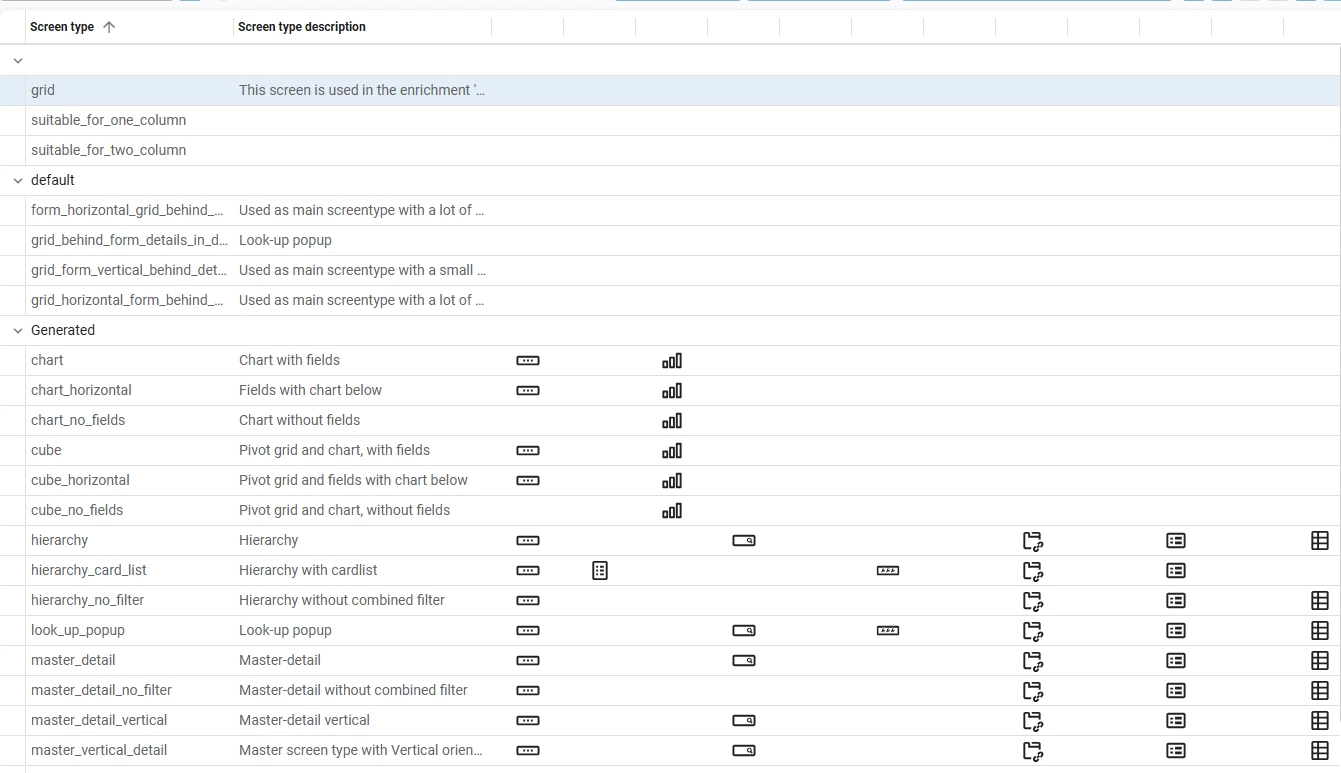Sort by the Screen type column header

(x=62, y=27)
